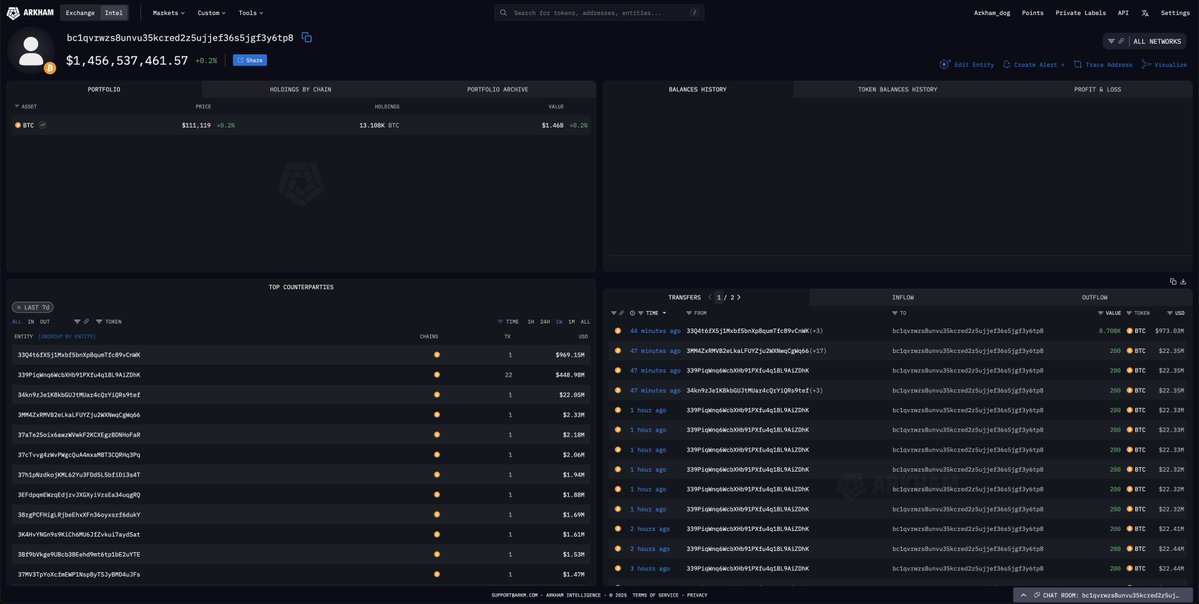1199x604 pixels.
Task: Select the 24H time range filter
Action: pos(545,322)
